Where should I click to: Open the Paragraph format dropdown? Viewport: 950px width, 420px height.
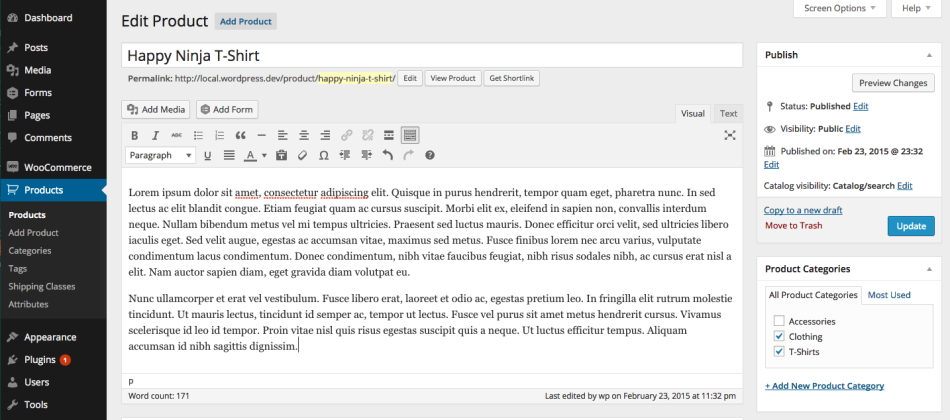click(x=161, y=155)
